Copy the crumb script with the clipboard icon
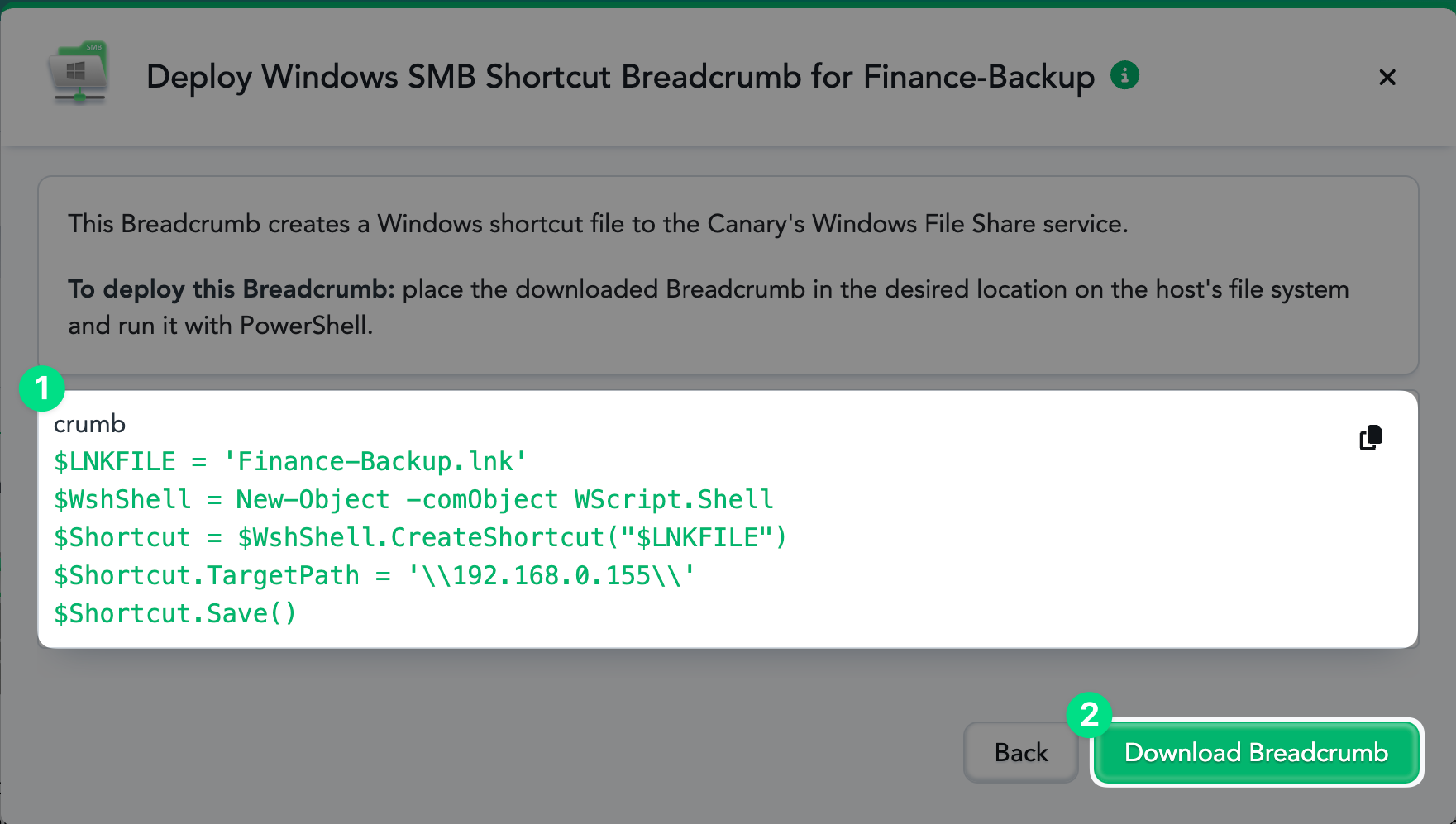The width and height of the screenshot is (1456, 824). click(x=1371, y=437)
